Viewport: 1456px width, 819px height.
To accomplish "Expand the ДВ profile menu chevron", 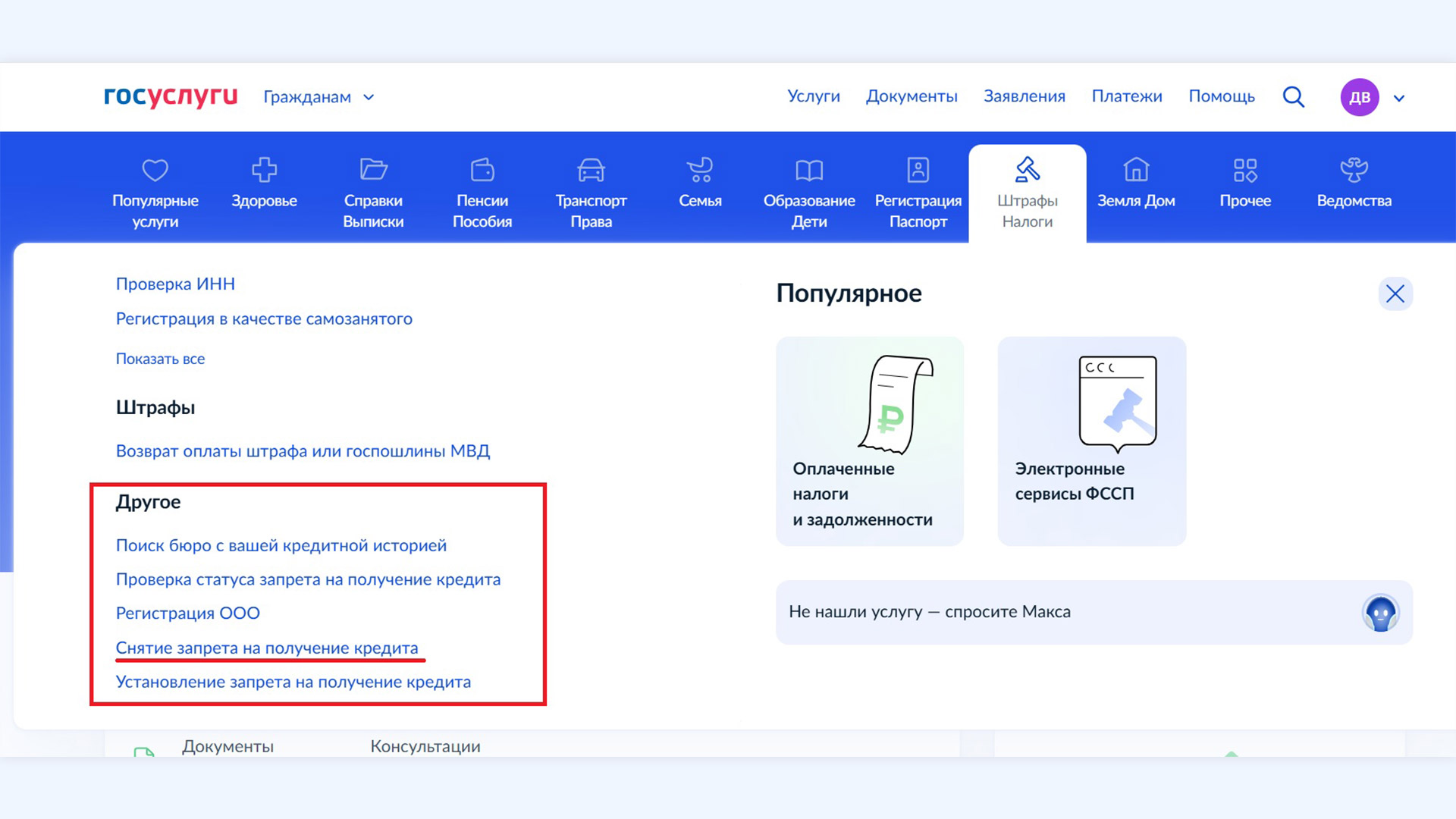I will tap(1399, 98).
